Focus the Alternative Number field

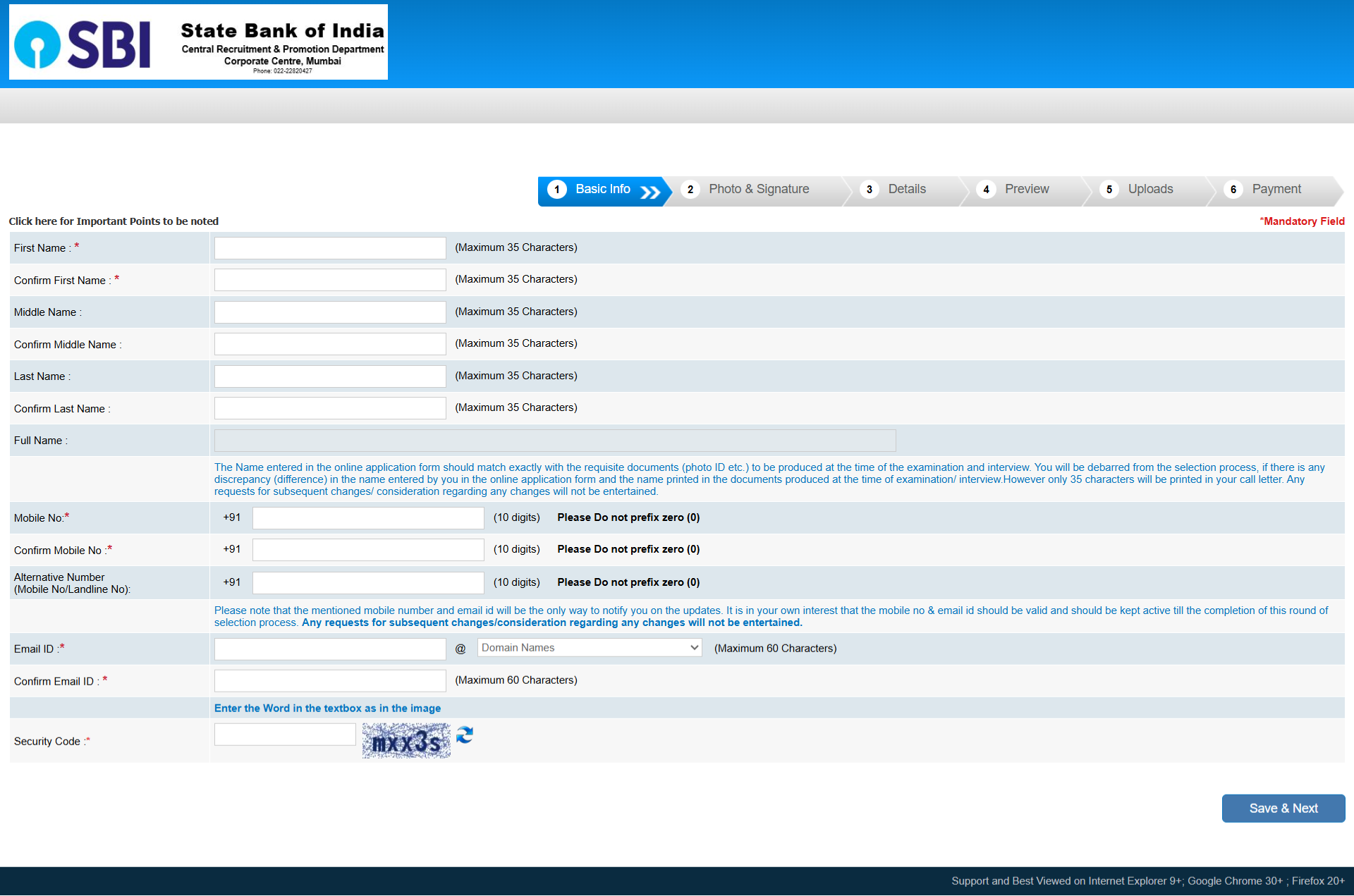pyautogui.click(x=368, y=583)
